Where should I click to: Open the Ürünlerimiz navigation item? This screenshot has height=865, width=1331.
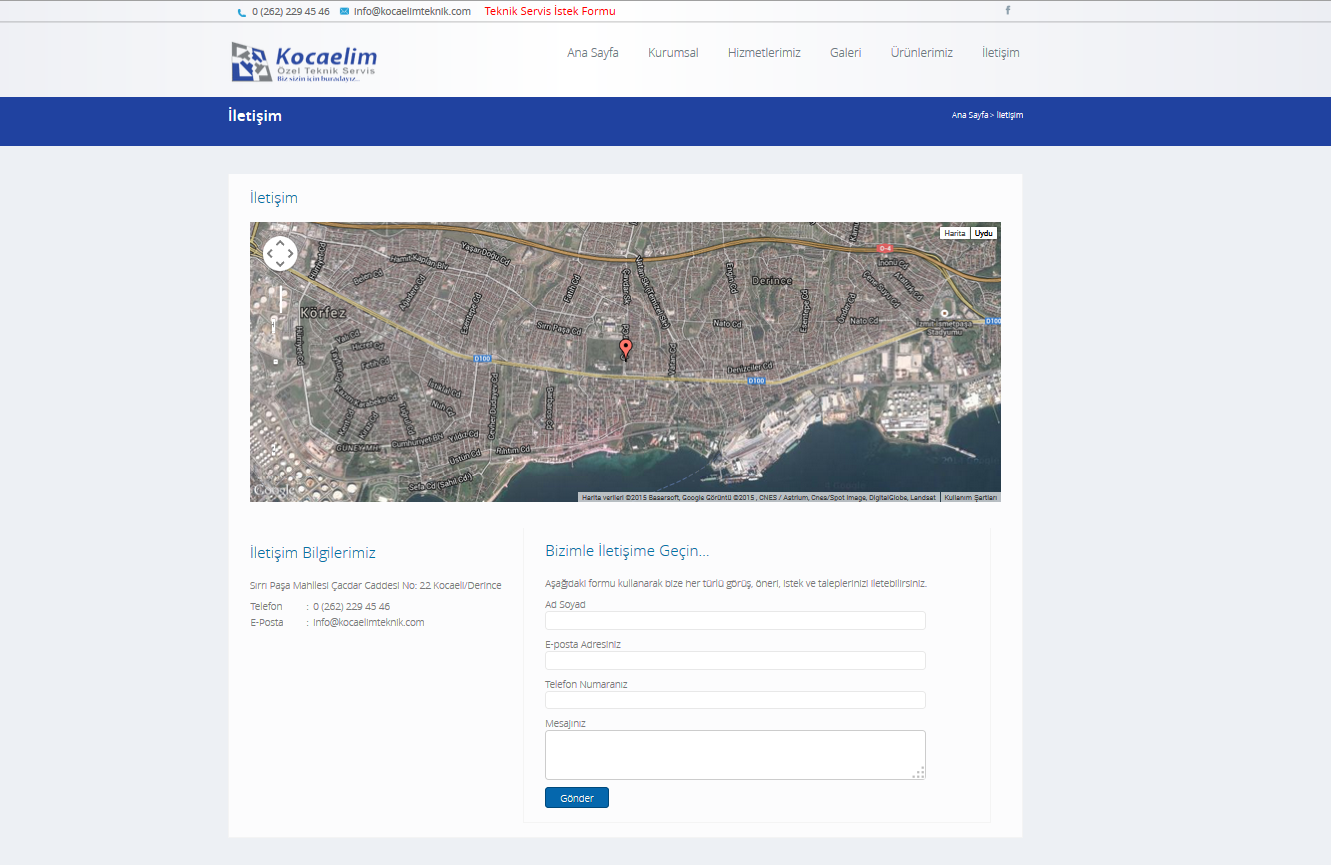(x=921, y=53)
